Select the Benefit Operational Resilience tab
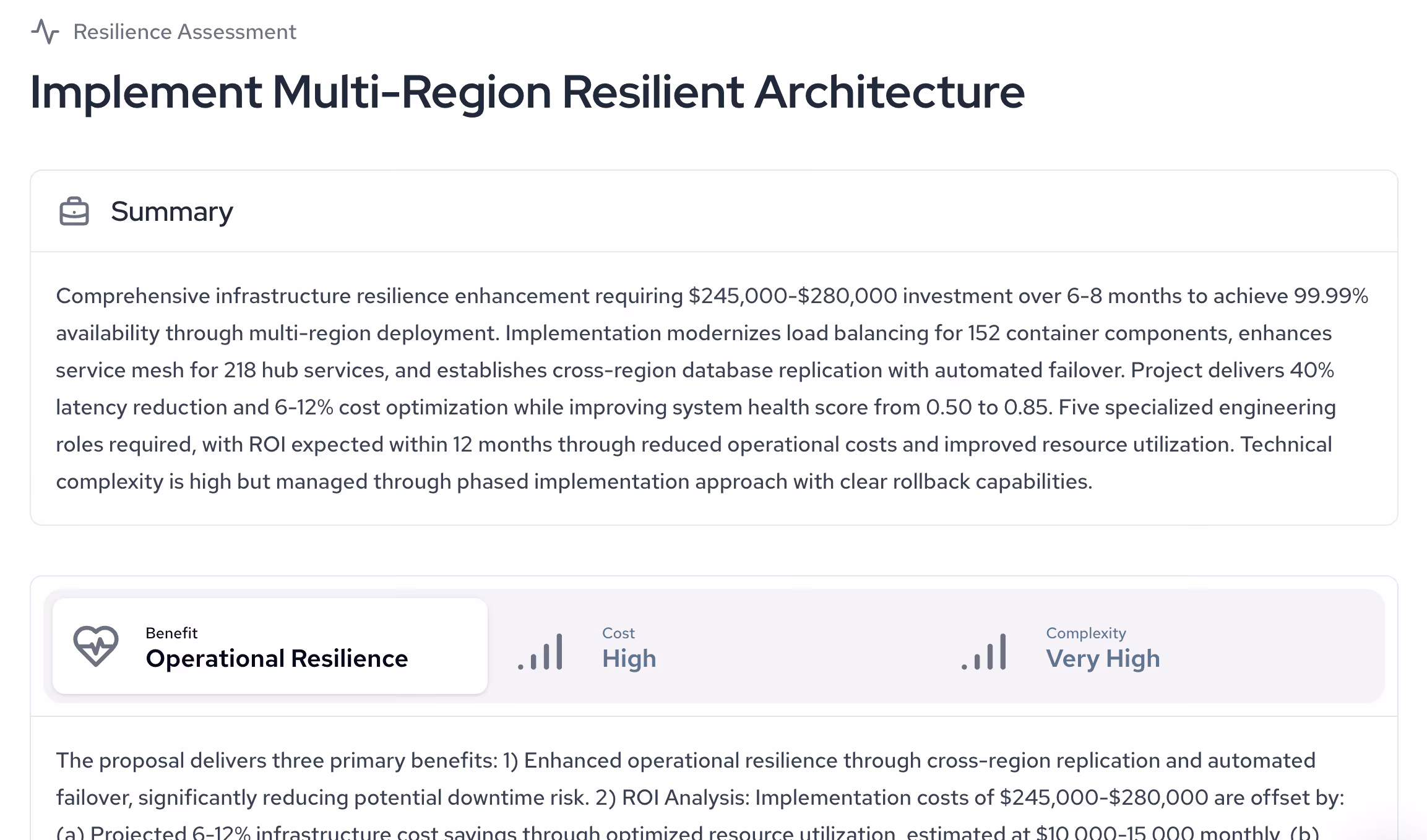 [270, 646]
